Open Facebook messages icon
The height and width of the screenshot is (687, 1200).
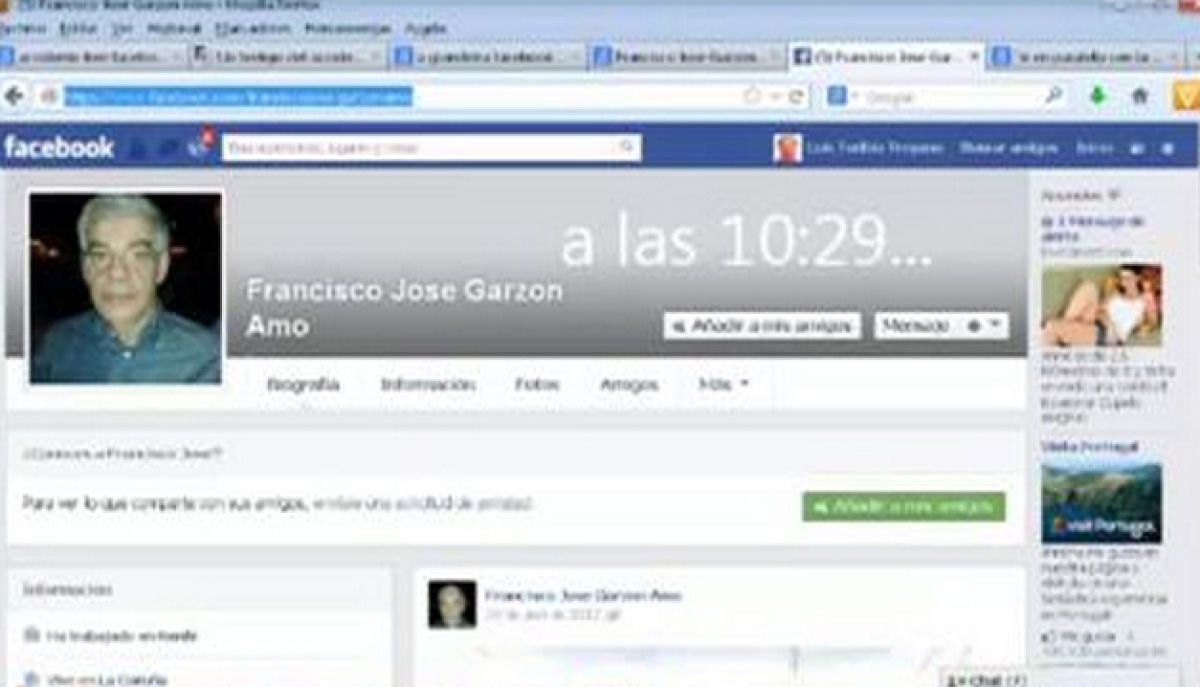click(x=169, y=148)
